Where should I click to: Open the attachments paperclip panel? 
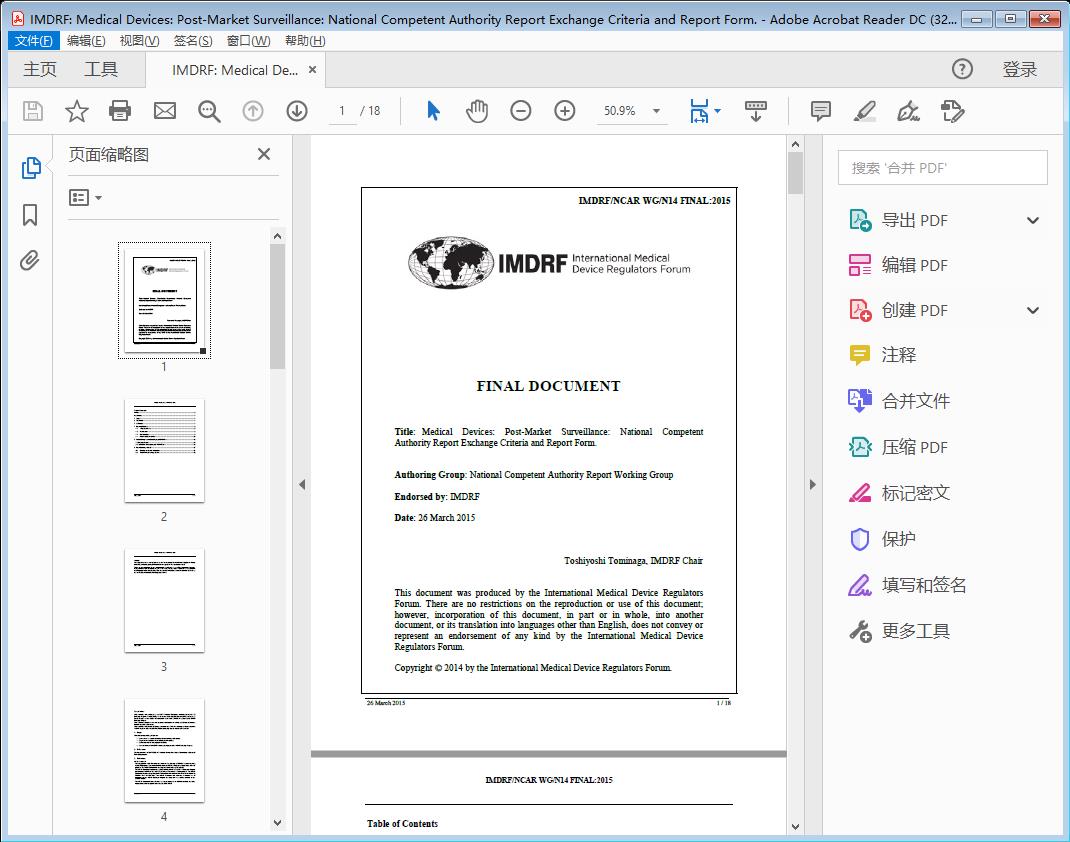tap(30, 261)
